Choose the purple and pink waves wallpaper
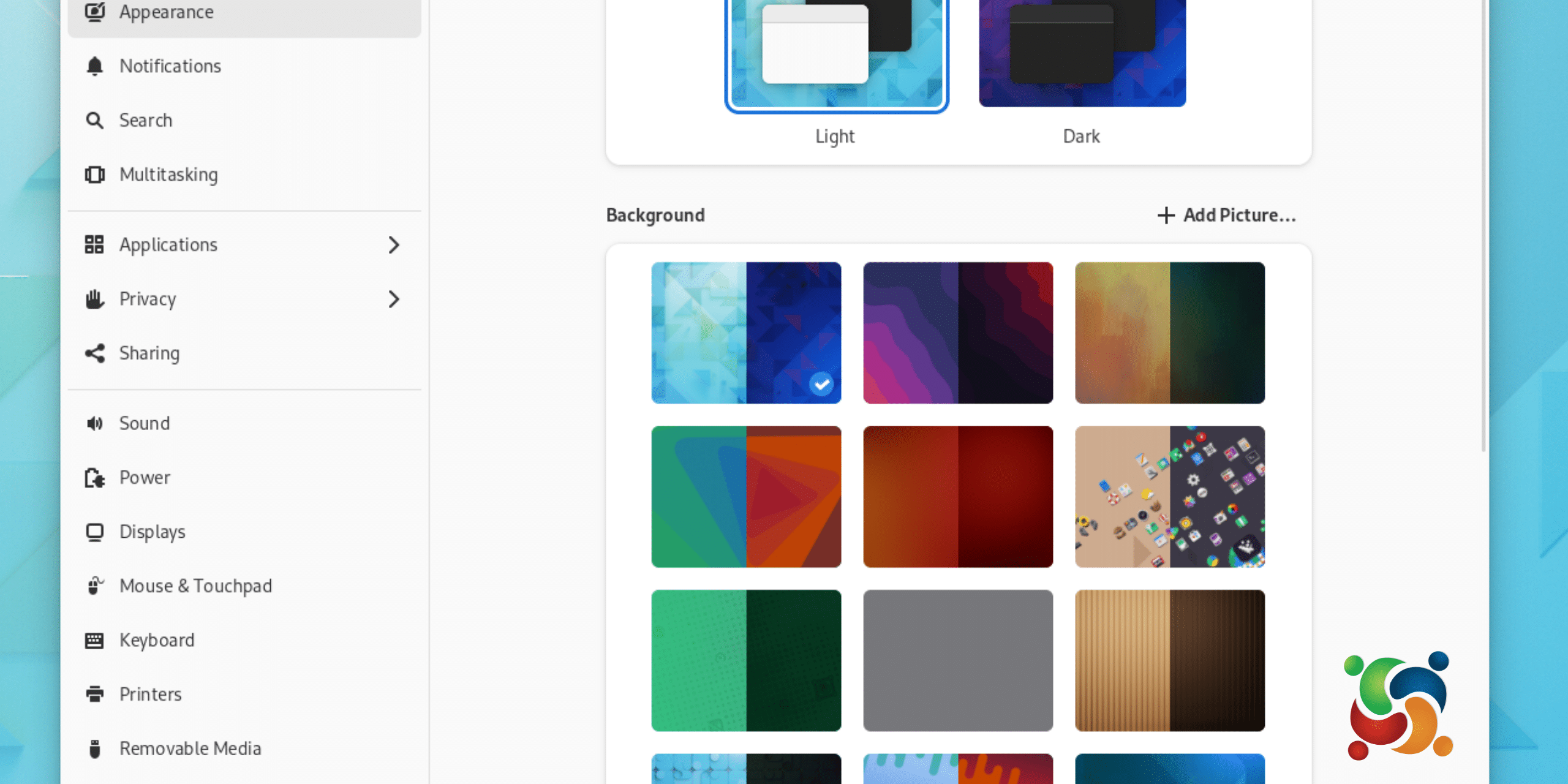Image resolution: width=1568 pixels, height=784 pixels. coord(958,333)
